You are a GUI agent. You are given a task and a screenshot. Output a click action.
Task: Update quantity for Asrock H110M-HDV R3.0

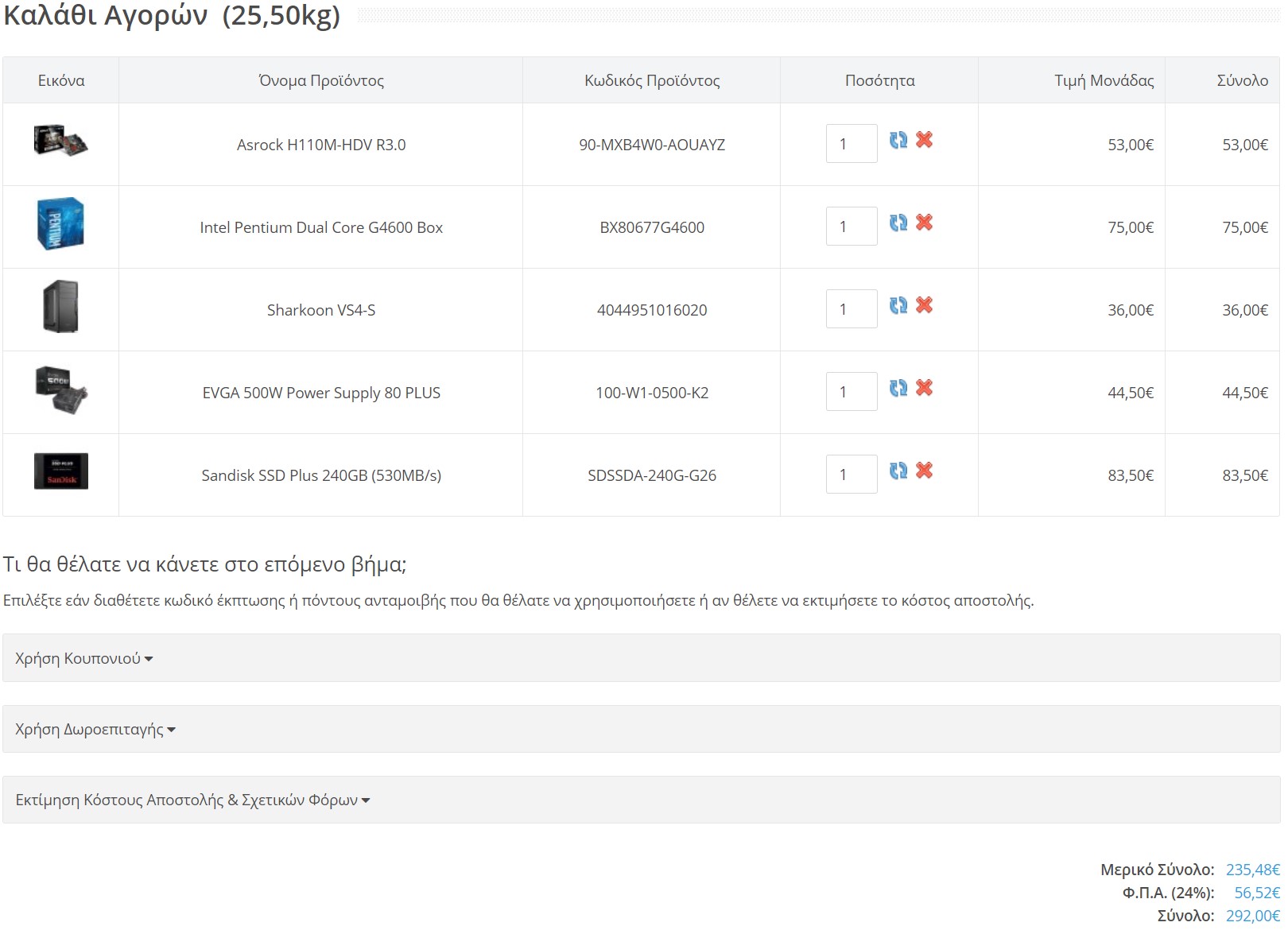click(x=898, y=140)
